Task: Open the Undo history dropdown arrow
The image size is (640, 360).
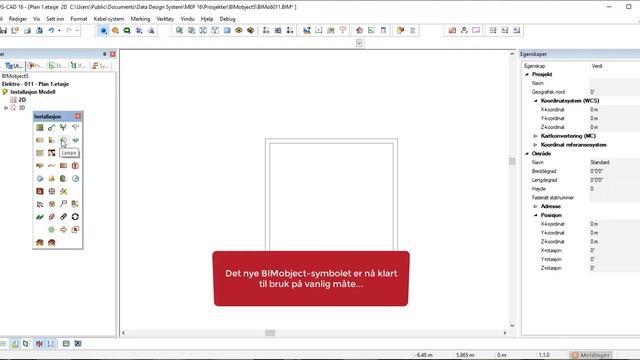Action: pos(59,30)
